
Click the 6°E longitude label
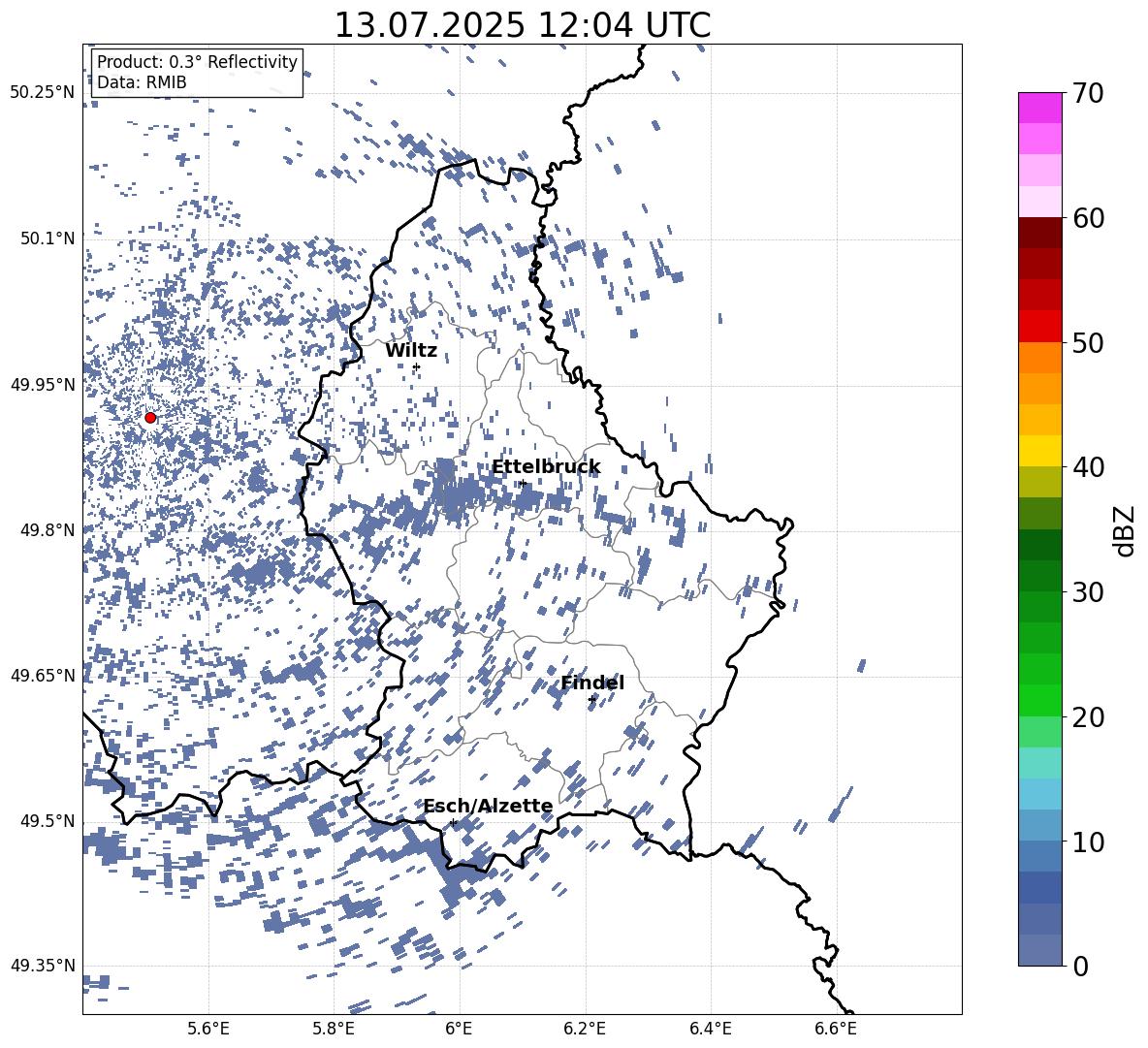pos(459,1029)
